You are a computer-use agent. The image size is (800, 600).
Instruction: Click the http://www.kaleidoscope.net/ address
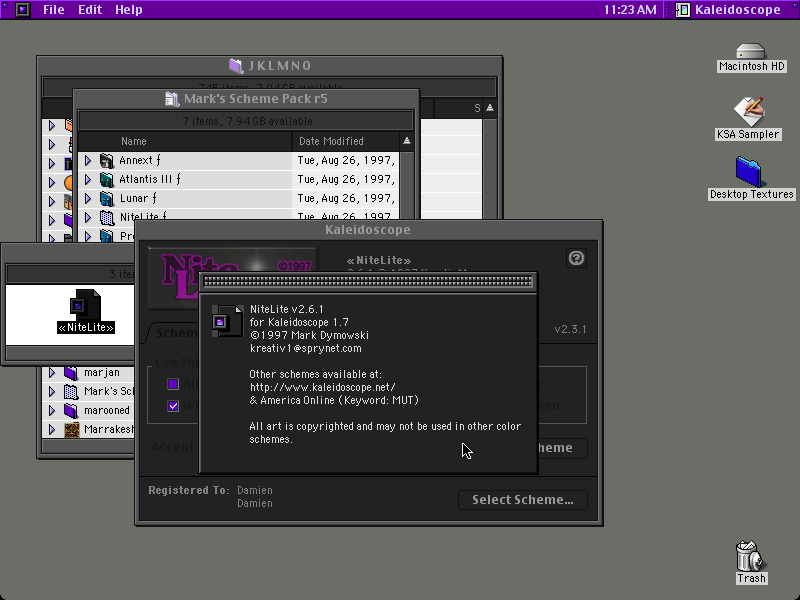[322, 387]
